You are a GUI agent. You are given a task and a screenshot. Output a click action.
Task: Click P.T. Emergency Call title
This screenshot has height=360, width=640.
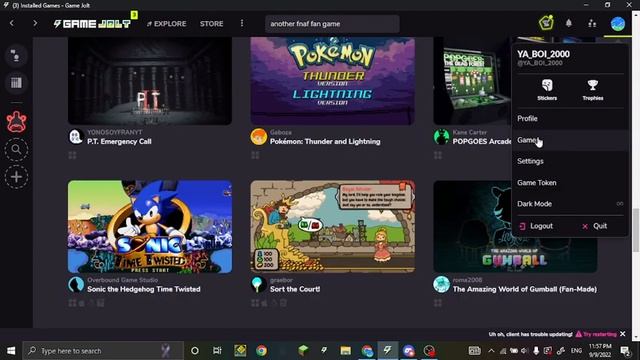(x=119, y=141)
